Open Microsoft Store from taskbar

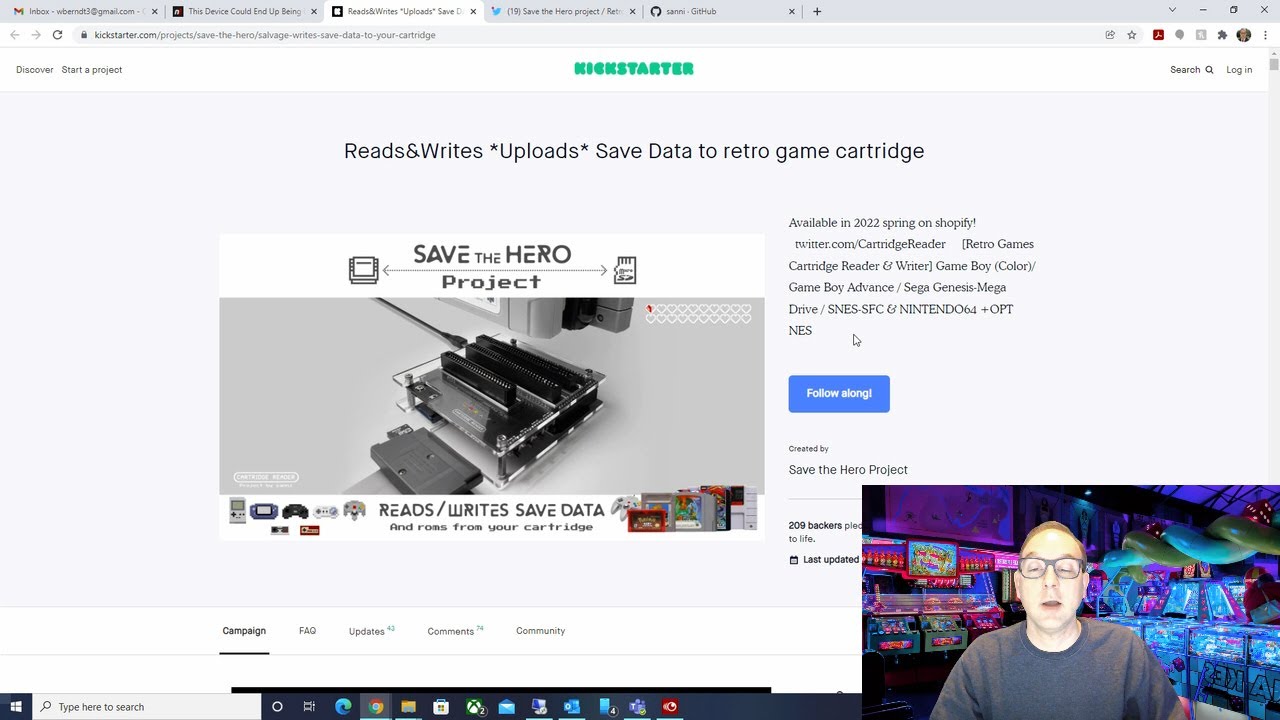pyautogui.click(x=441, y=707)
